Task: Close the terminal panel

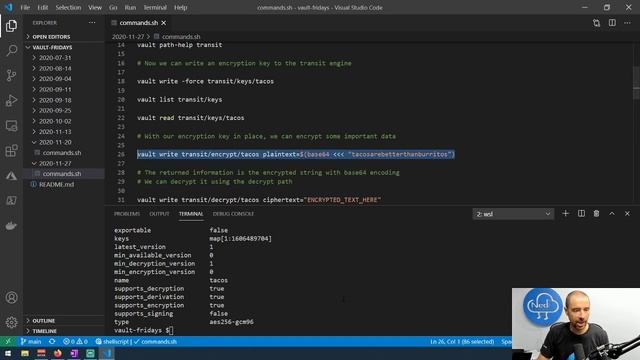Action: click(x=627, y=213)
